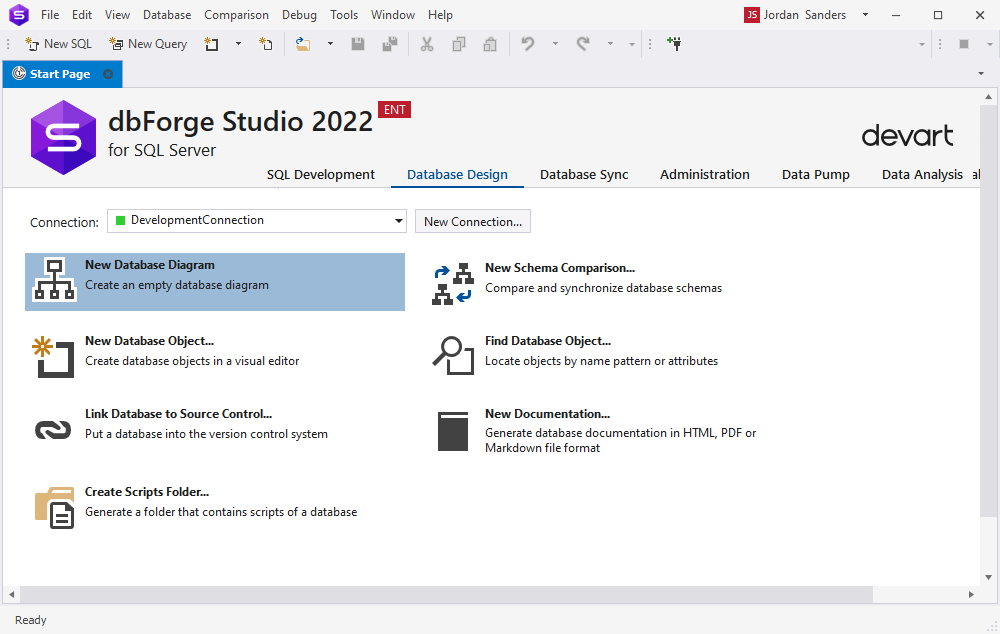Select the Start Page document tab

click(62, 74)
